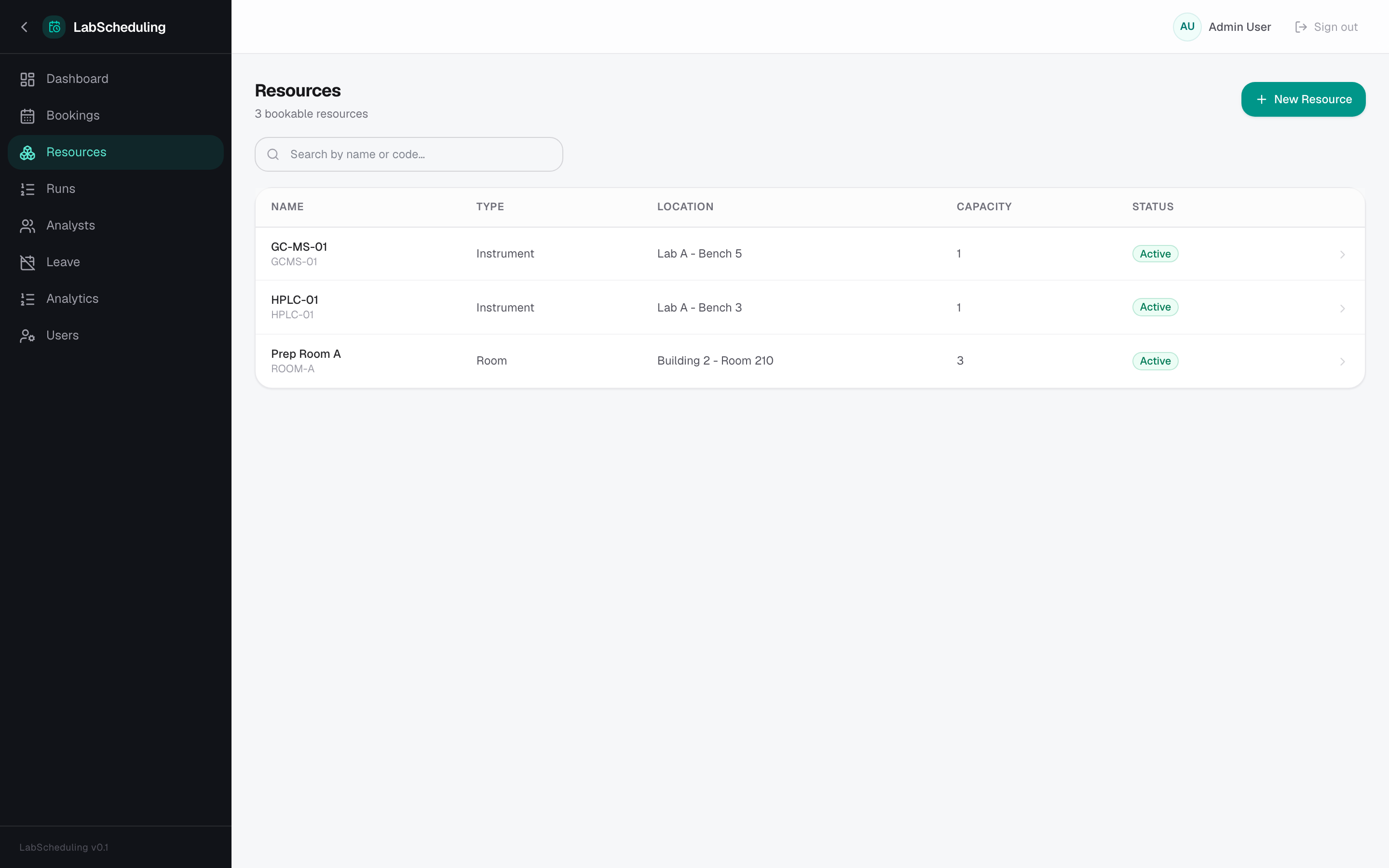Click Active badge for HPLC-01

1155,307
